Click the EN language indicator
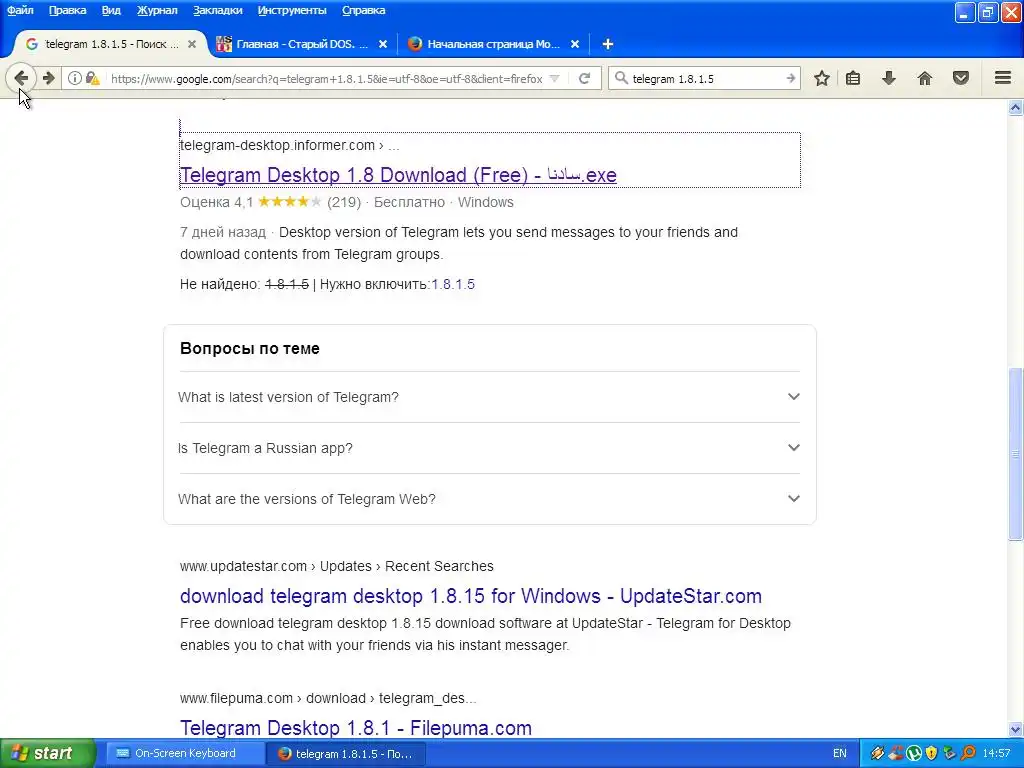Screen dimensions: 1024x768 (x=839, y=753)
